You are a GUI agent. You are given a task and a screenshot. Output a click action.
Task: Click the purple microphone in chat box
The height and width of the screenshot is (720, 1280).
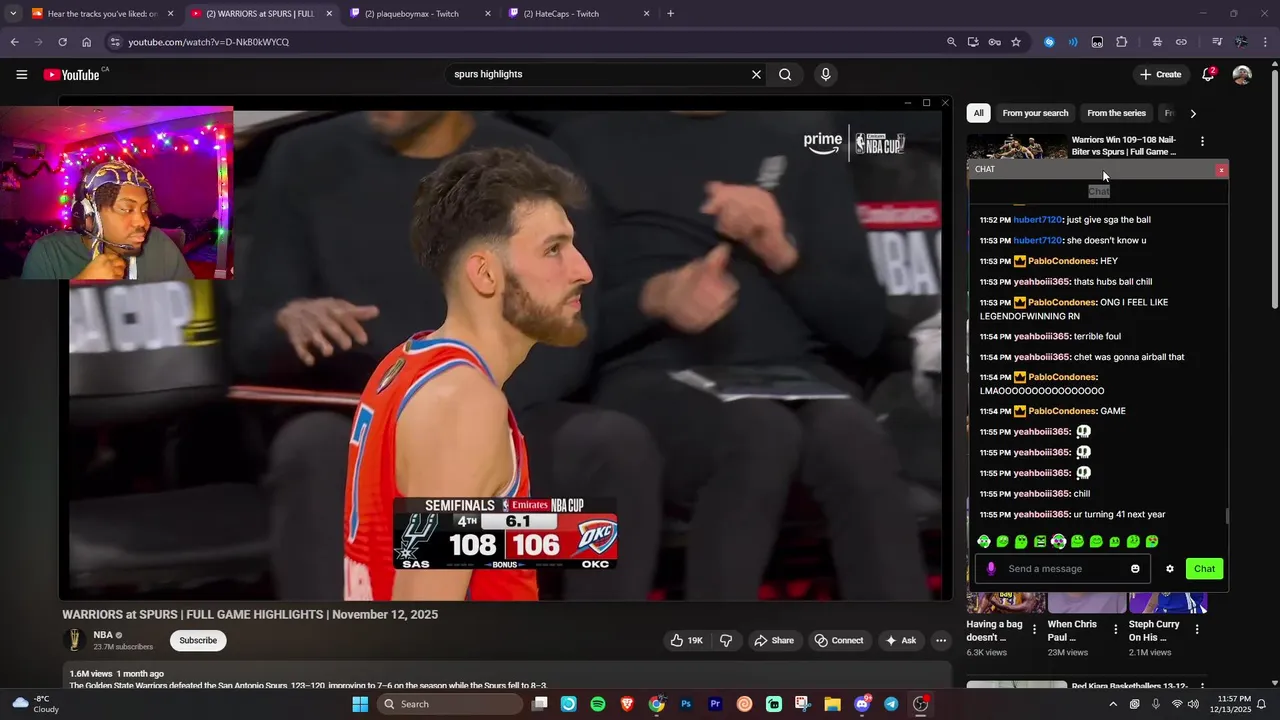coord(990,569)
